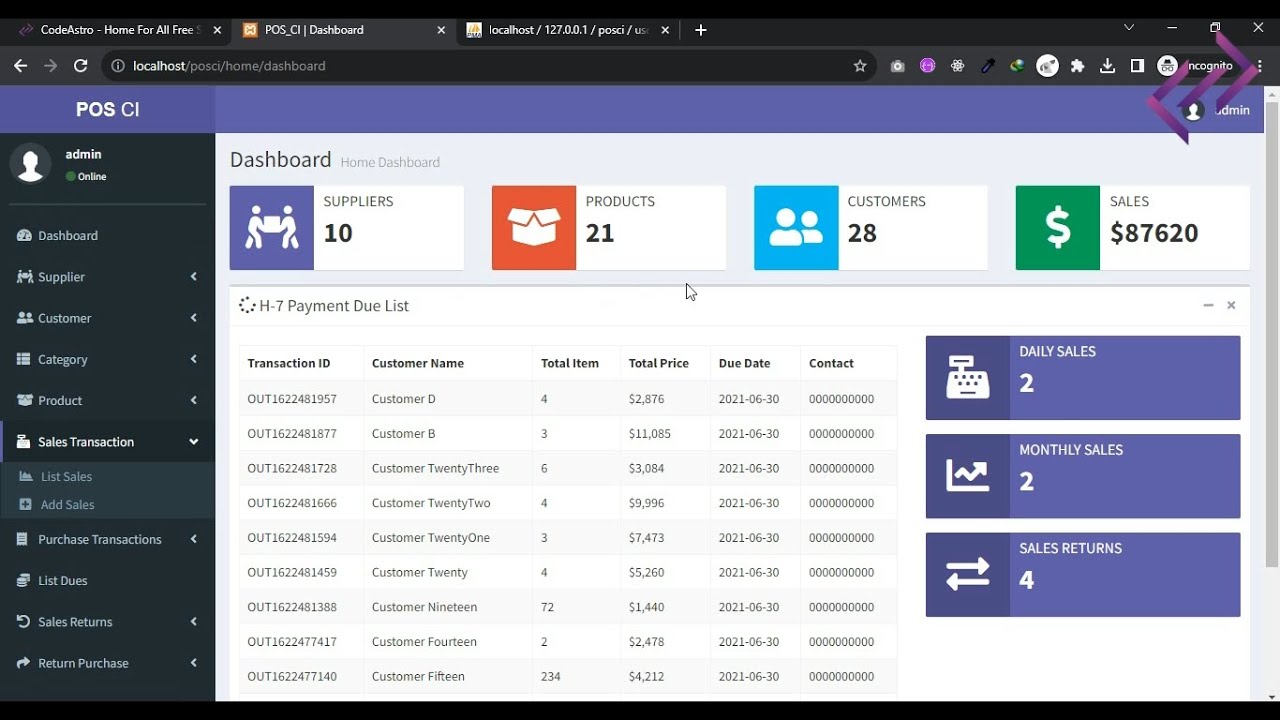The width and height of the screenshot is (1280, 720).
Task: Open the admin user menu in header
Action: click(x=1218, y=110)
